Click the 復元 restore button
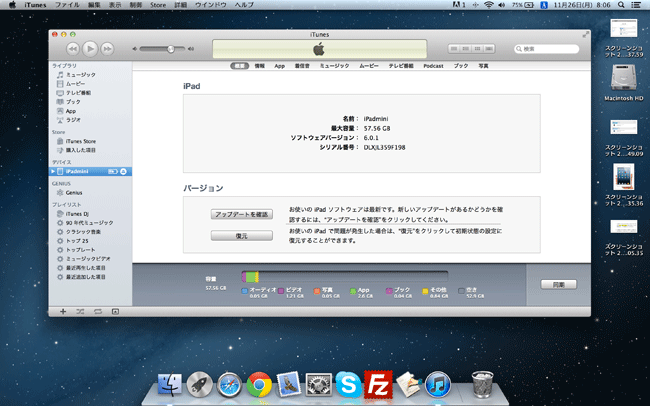The width and height of the screenshot is (650, 406). [x=242, y=236]
